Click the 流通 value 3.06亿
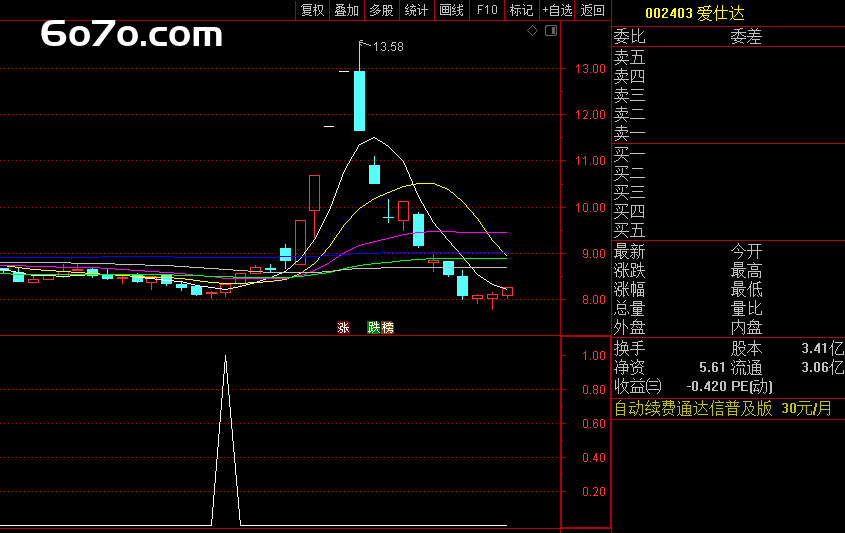This screenshot has width=845, height=533. pyautogui.click(x=822, y=368)
